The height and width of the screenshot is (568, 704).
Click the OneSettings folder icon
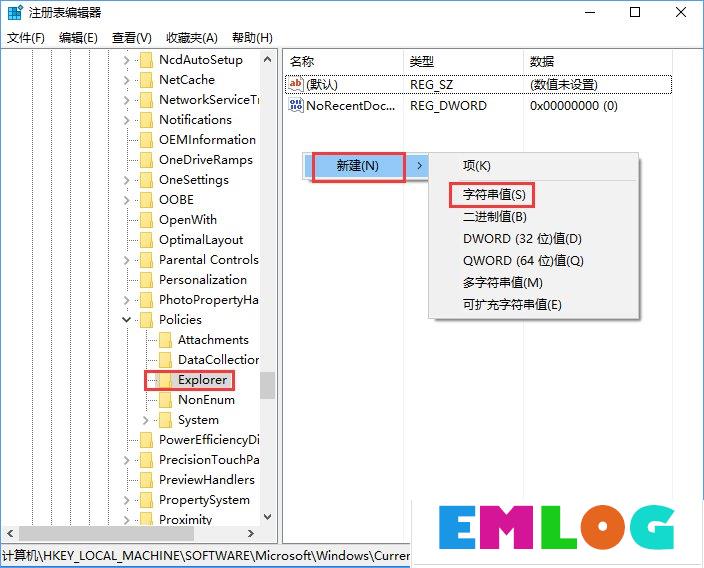click(146, 180)
